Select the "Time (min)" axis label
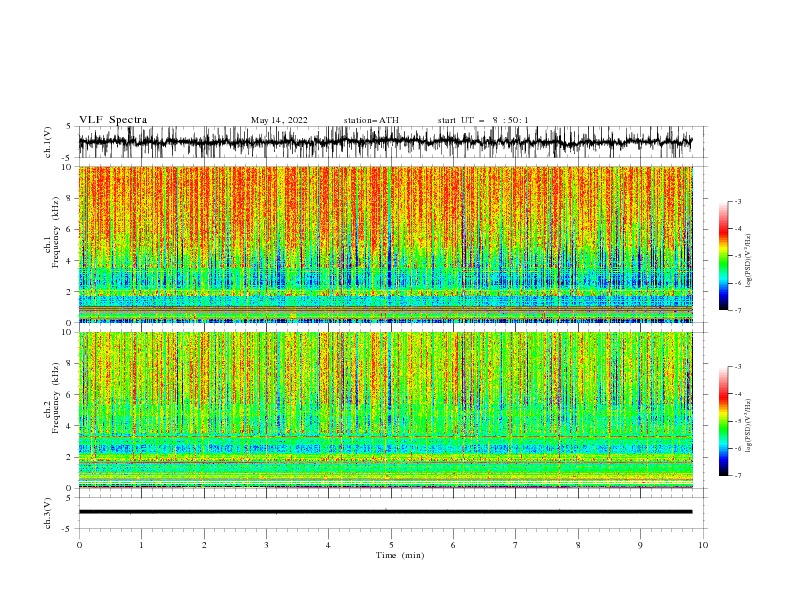The width and height of the screenshot is (792, 612). tap(400, 555)
